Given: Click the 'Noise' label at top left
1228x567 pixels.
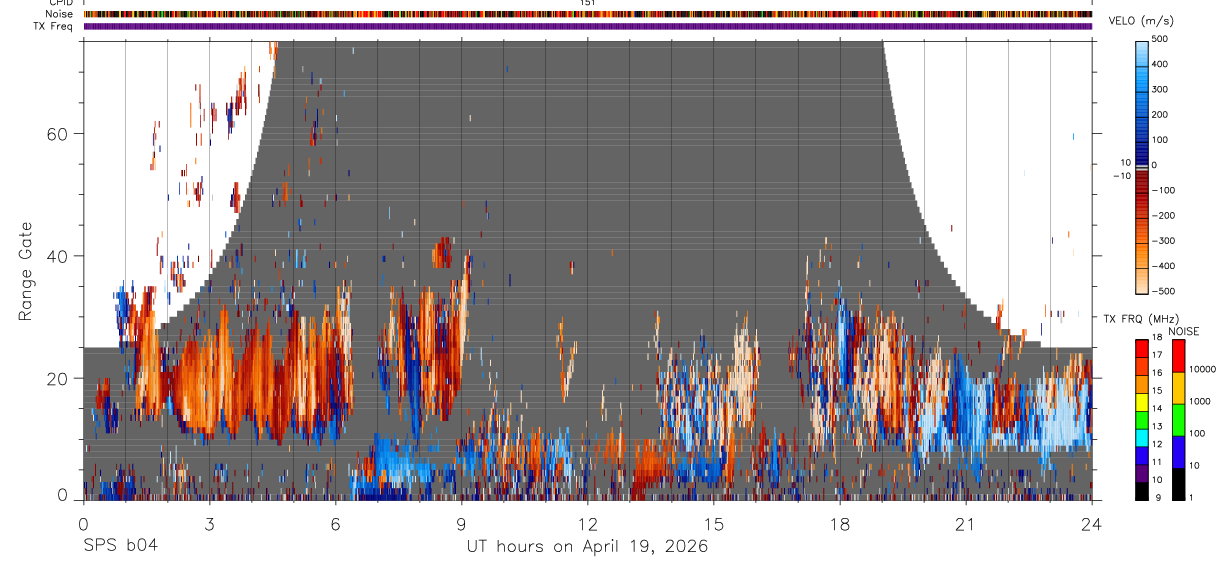Looking at the screenshot, I should [60, 14].
